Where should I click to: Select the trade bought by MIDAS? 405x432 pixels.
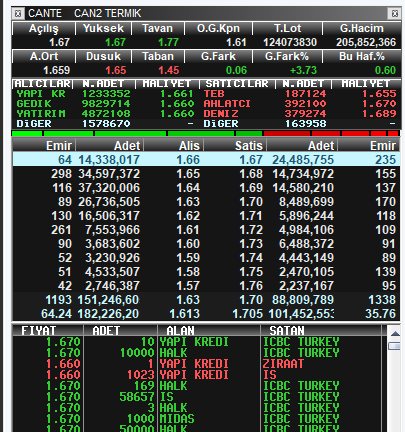tap(197, 419)
